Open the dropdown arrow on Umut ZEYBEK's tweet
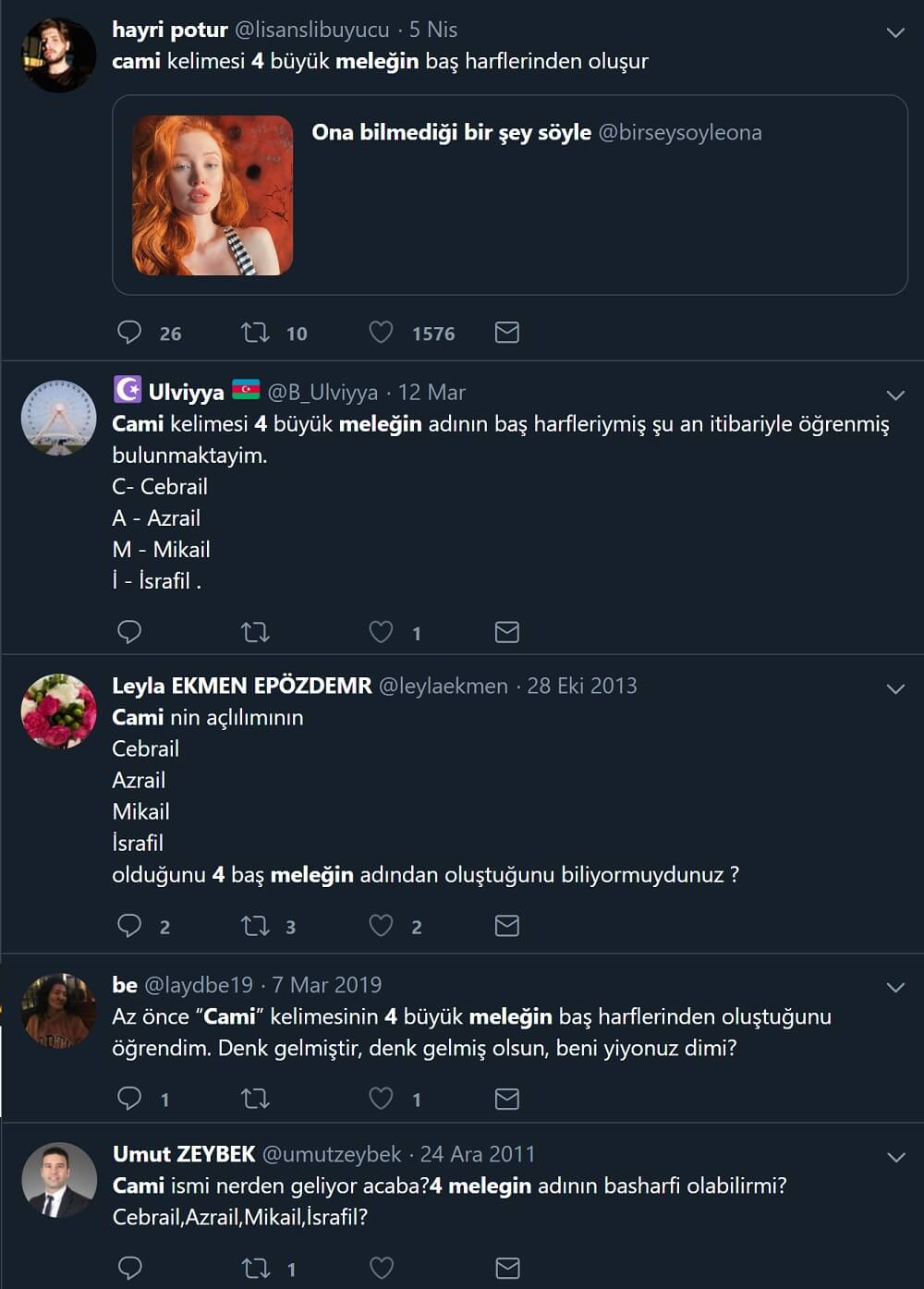This screenshot has width=924, height=1289. point(894,1158)
